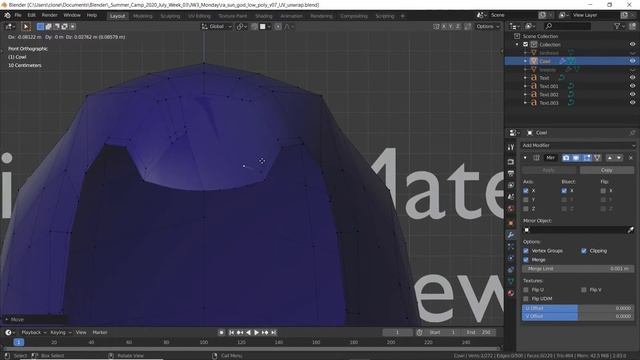
Task: Open the Add Modifier dropdown
Action: tap(578, 146)
